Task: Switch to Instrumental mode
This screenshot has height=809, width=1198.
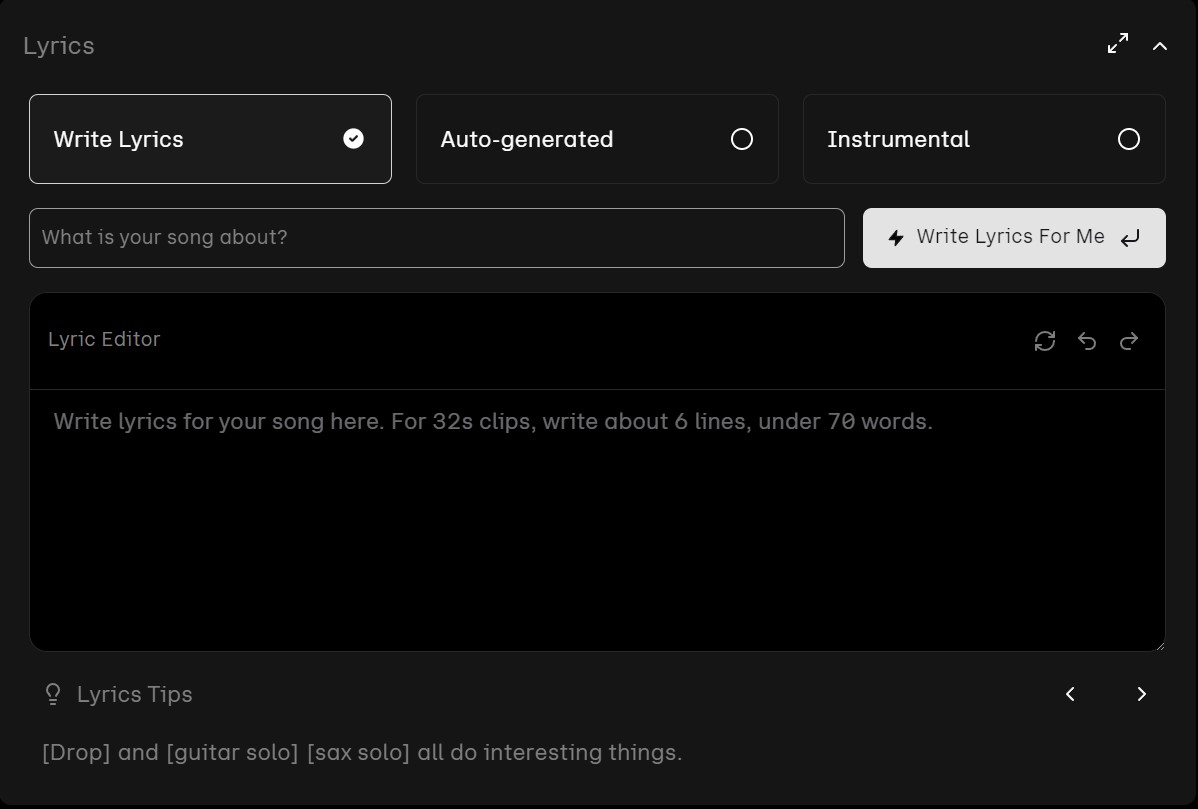Action: click(x=984, y=139)
